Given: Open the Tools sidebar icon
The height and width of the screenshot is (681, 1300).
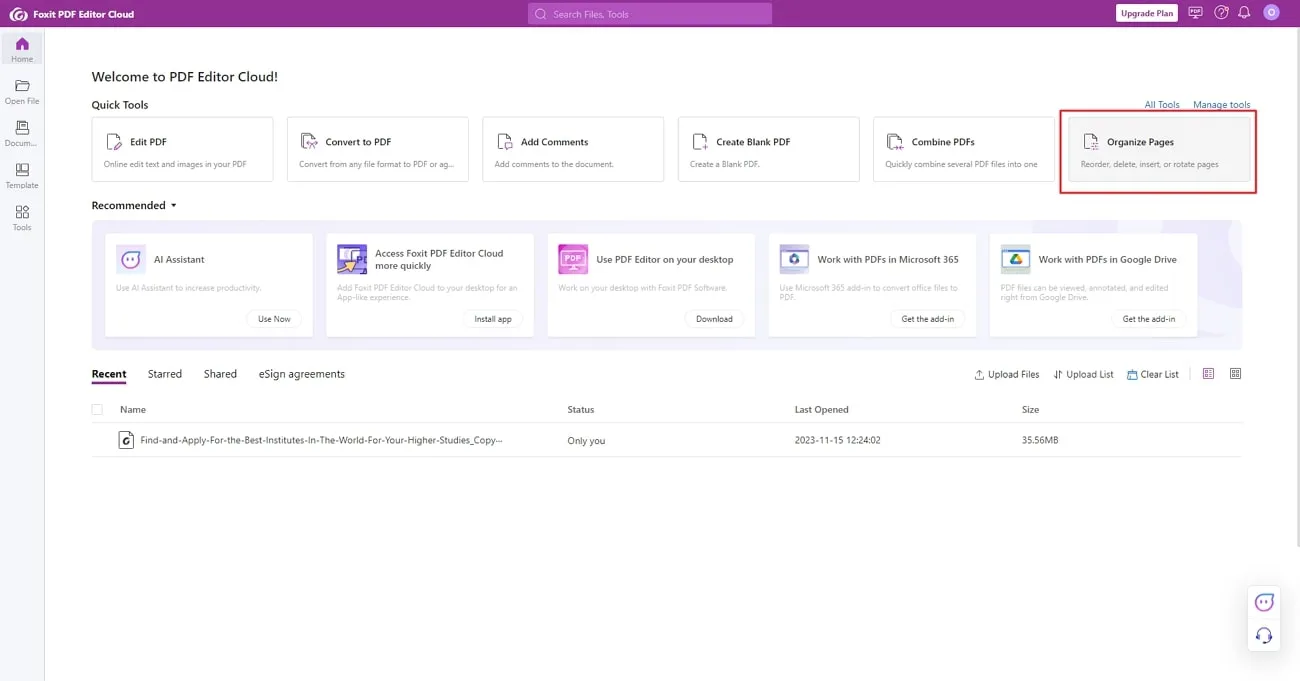Looking at the screenshot, I should tap(22, 217).
